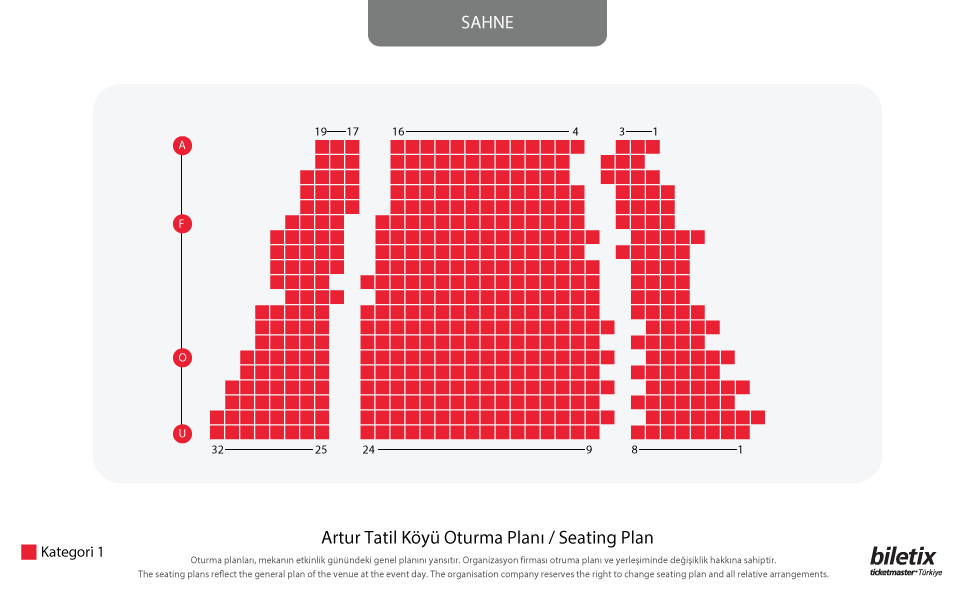The height and width of the screenshot is (600, 975).
Task: Select seat 8 in row U
Action: pos(638,432)
